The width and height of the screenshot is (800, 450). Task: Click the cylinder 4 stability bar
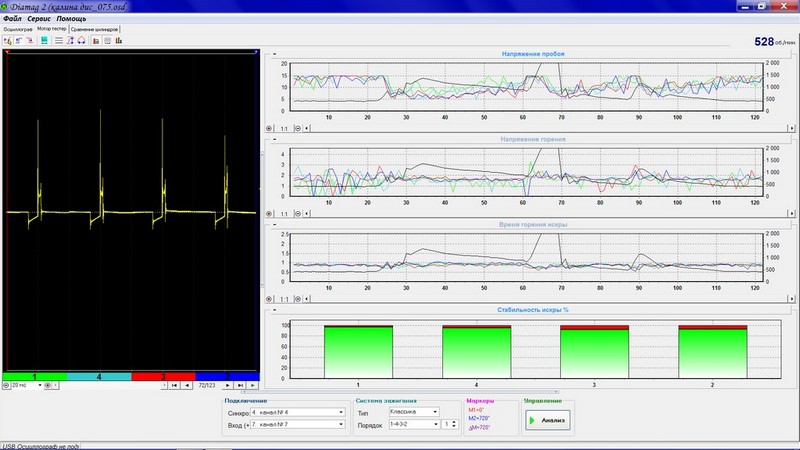pos(477,352)
